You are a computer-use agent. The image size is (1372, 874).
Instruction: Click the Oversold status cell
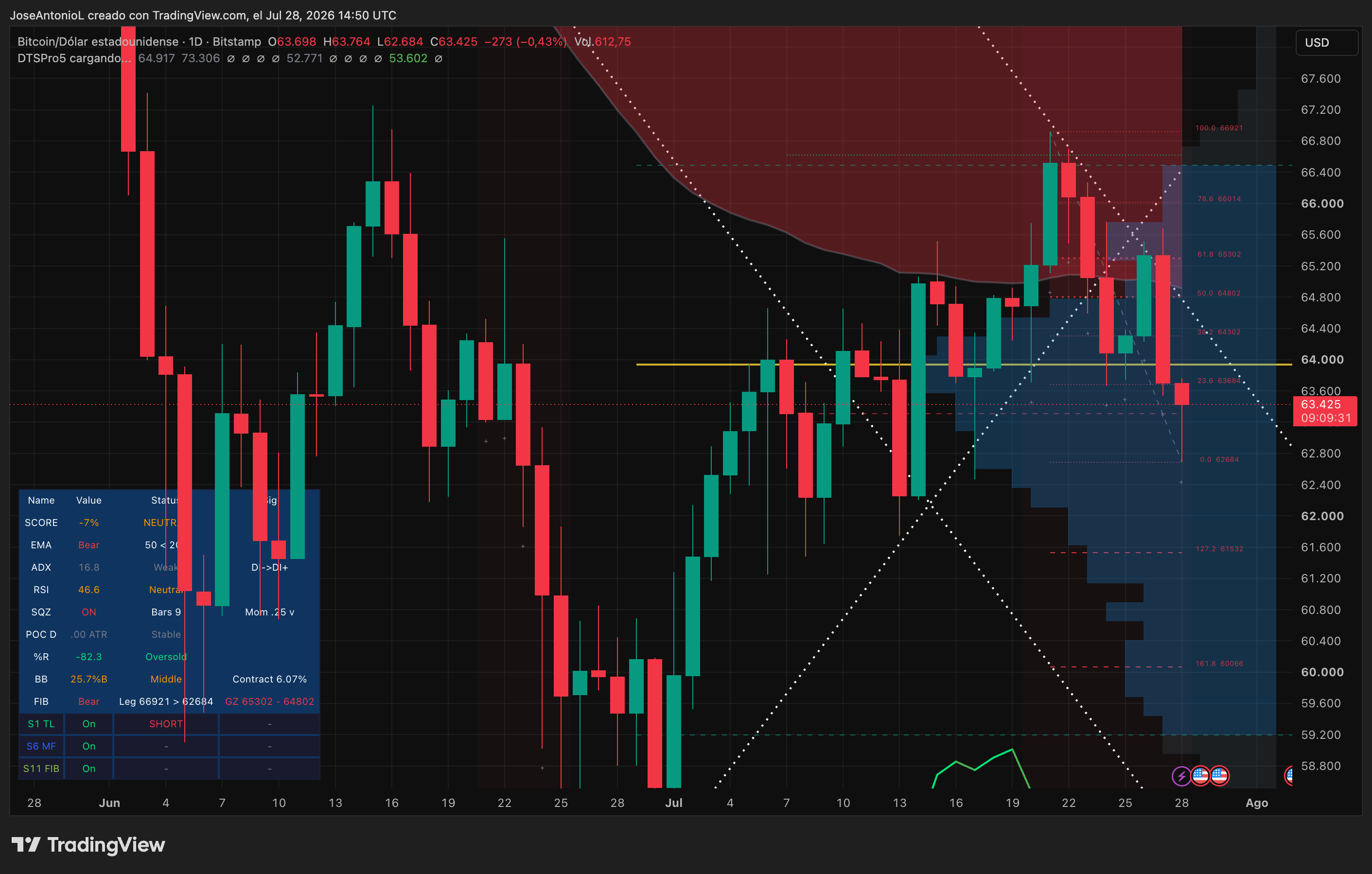166,656
